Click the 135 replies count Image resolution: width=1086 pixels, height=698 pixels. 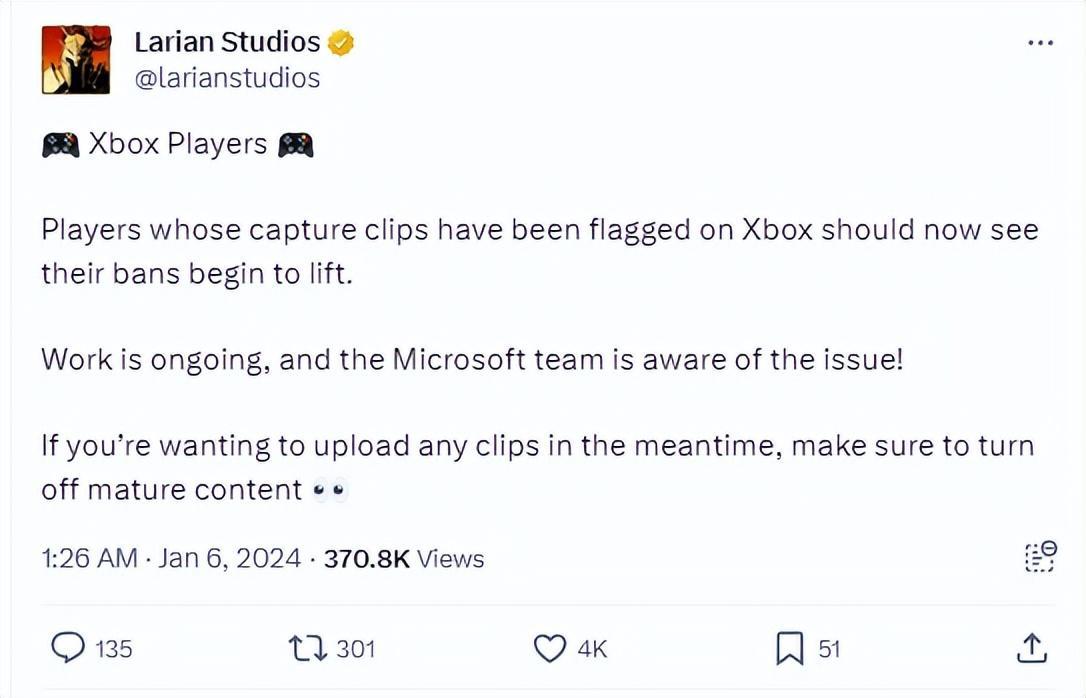[113, 649]
